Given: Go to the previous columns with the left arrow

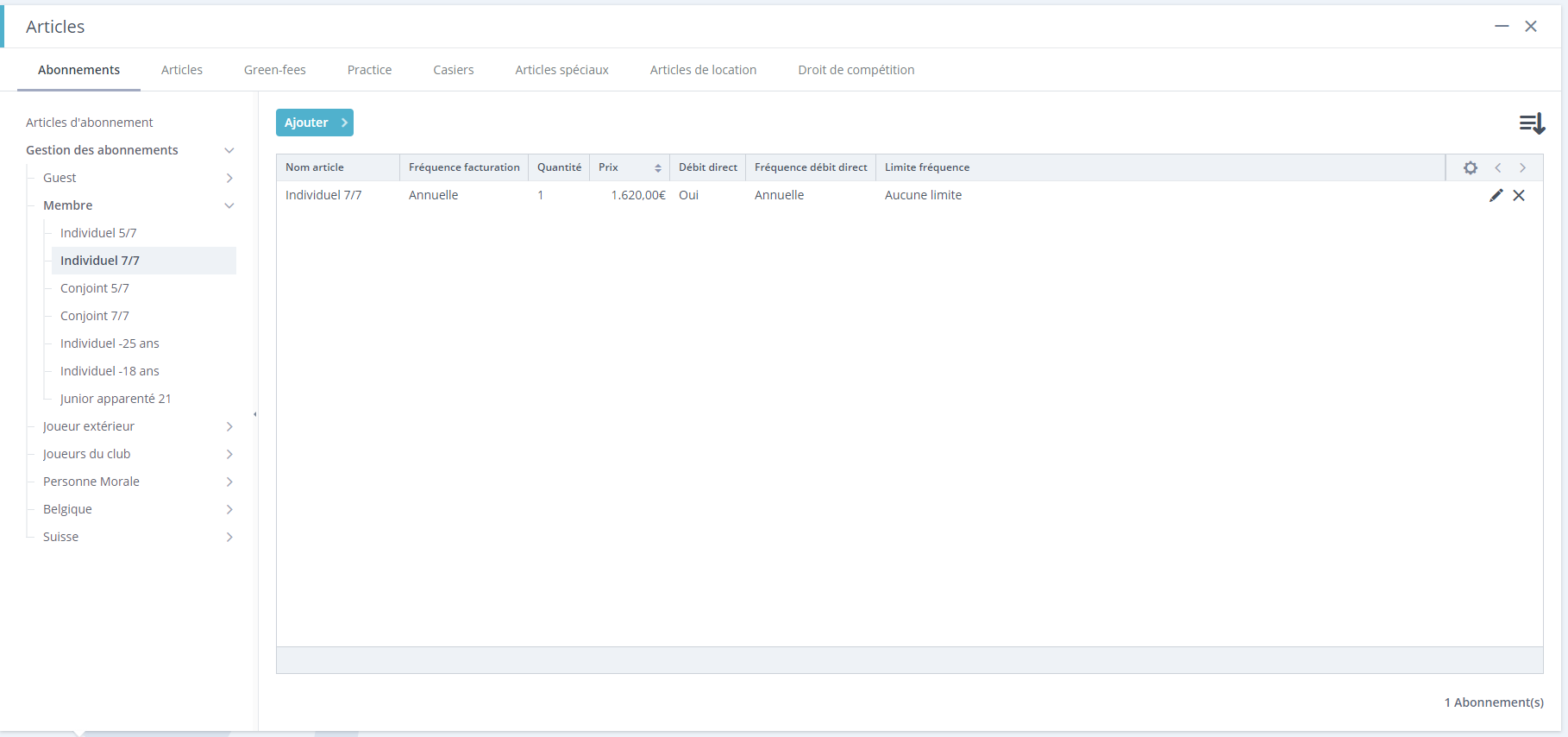Looking at the screenshot, I should 1498,168.
